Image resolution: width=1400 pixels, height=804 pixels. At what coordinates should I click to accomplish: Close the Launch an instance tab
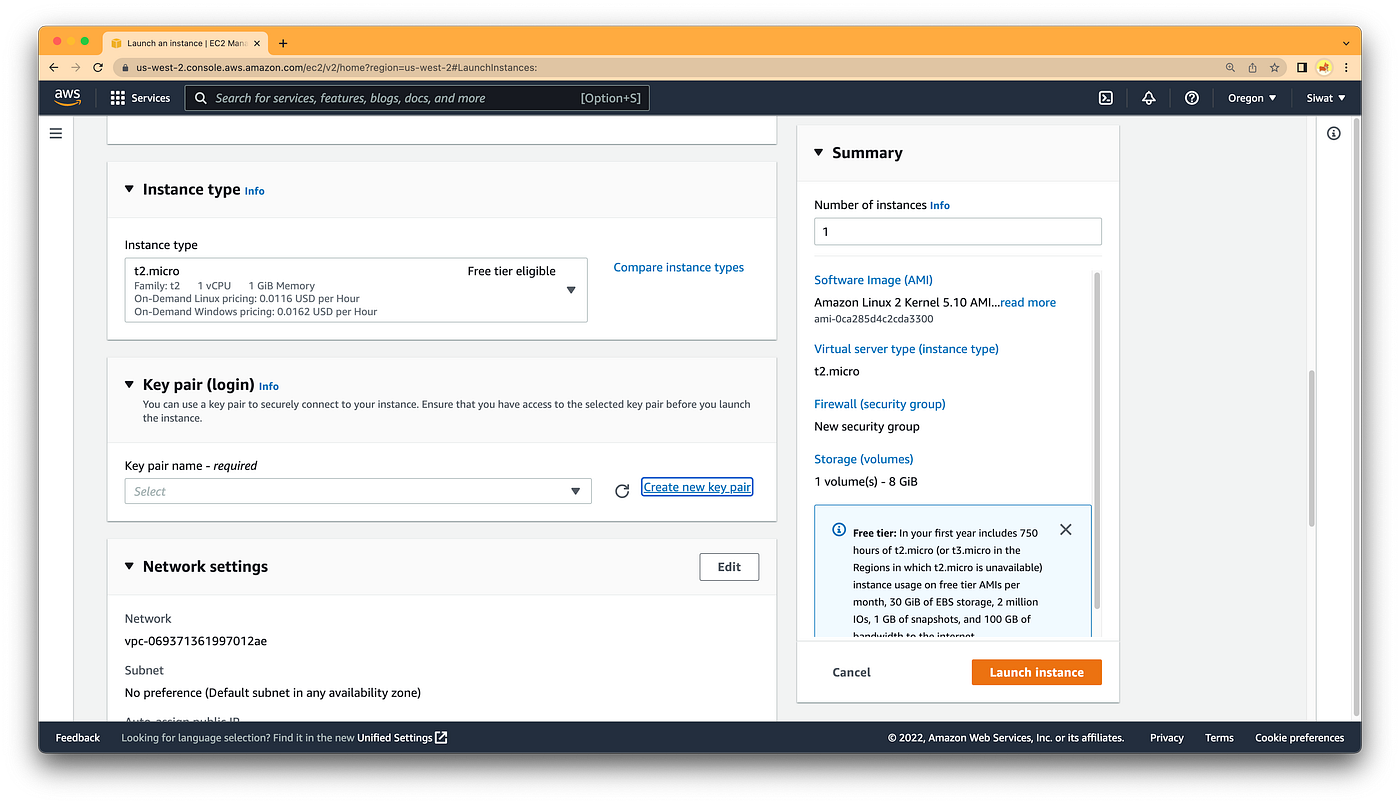coord(257,43)
